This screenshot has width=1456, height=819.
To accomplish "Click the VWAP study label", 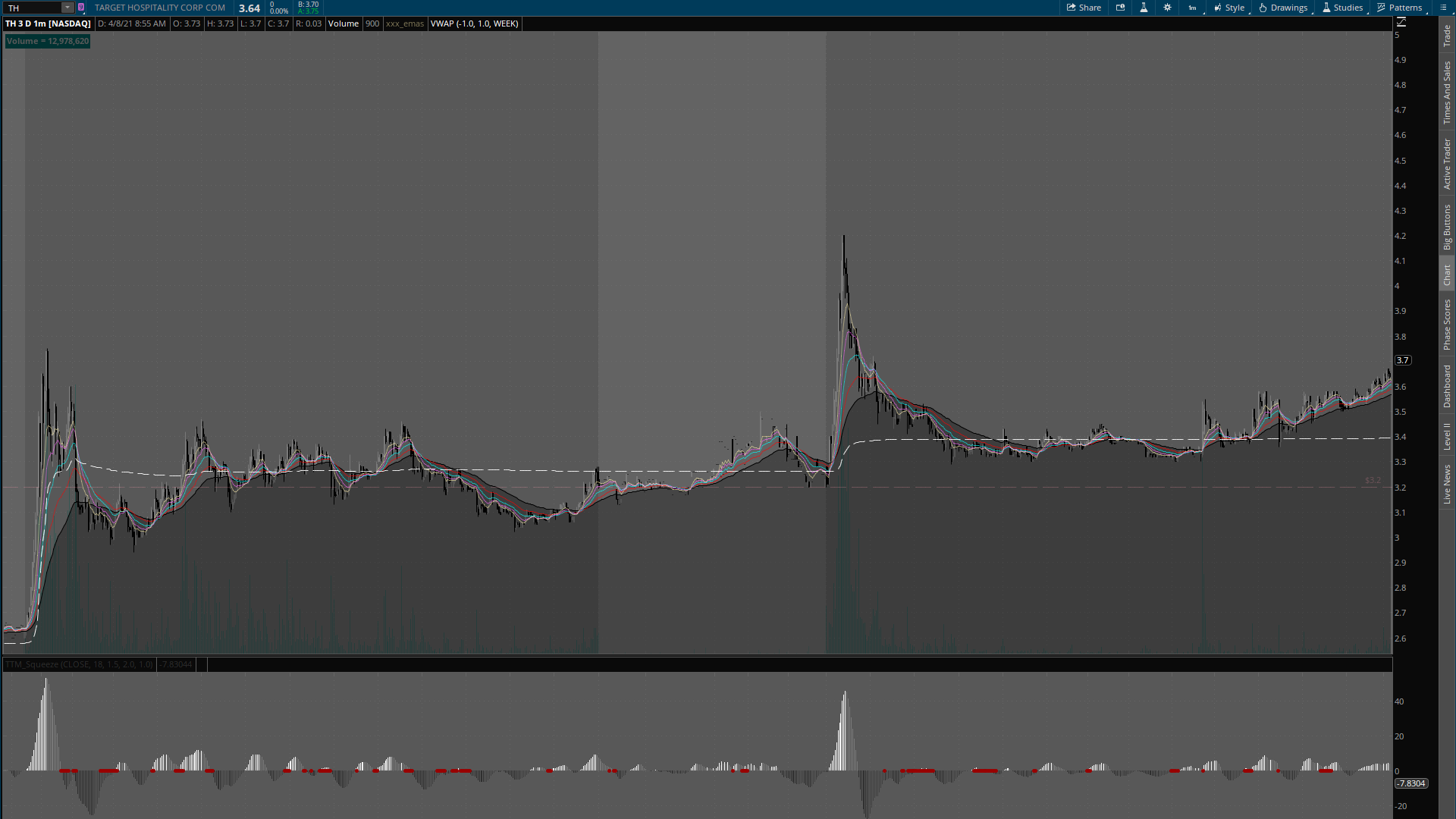I will 474,24.
